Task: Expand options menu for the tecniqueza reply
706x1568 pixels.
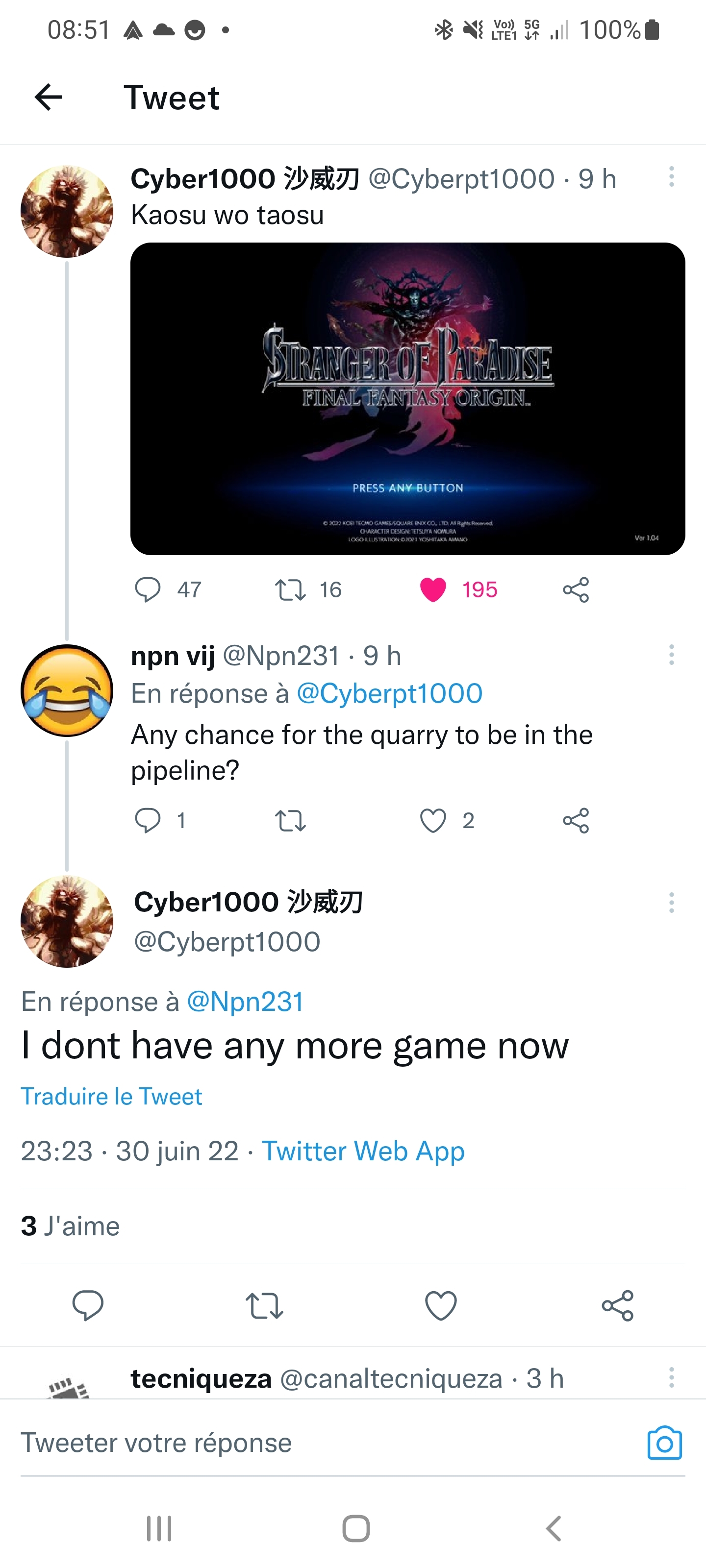Action: click(671, 1377)
